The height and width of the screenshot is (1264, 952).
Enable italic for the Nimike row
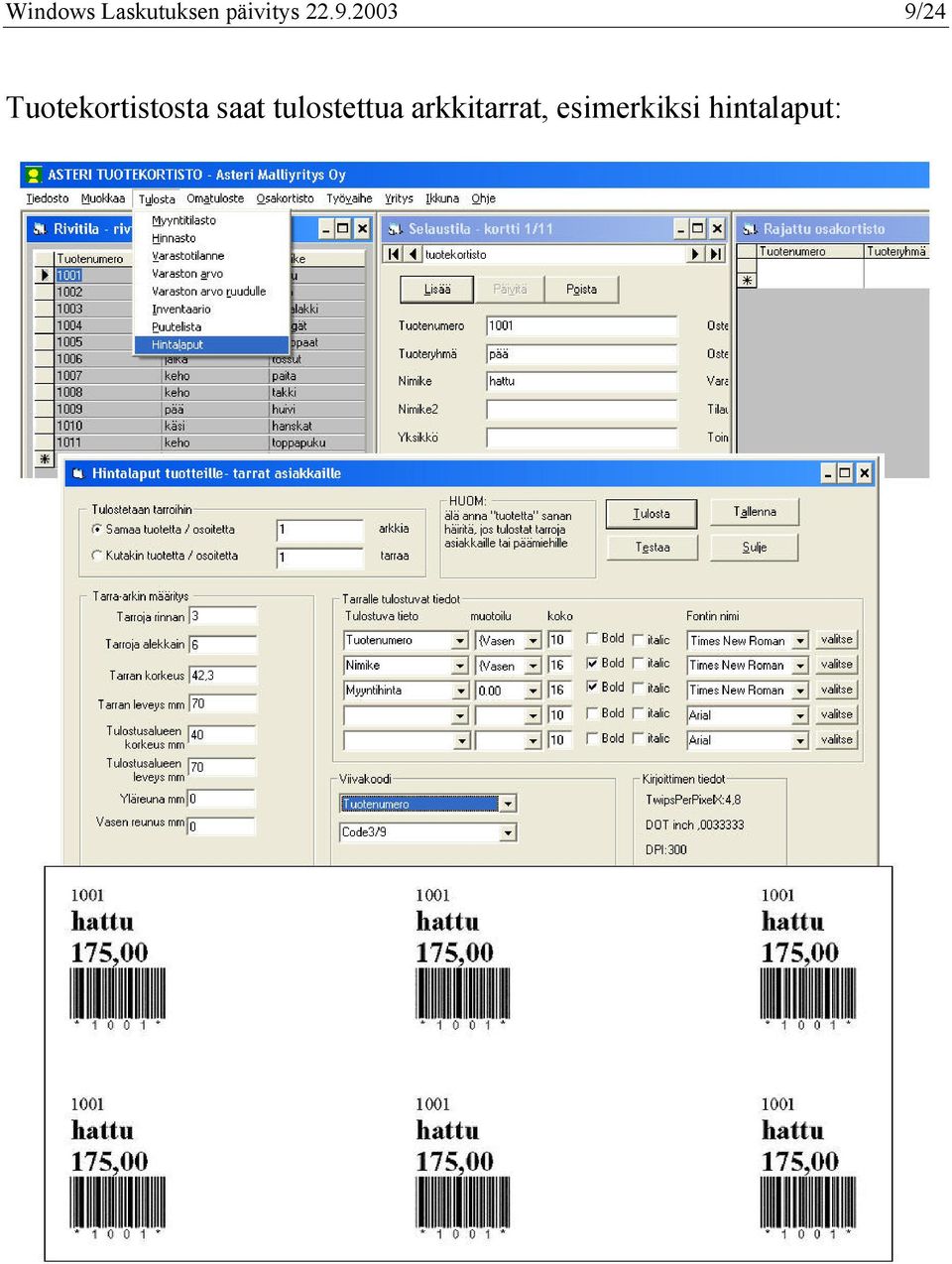tap(639, 664)
